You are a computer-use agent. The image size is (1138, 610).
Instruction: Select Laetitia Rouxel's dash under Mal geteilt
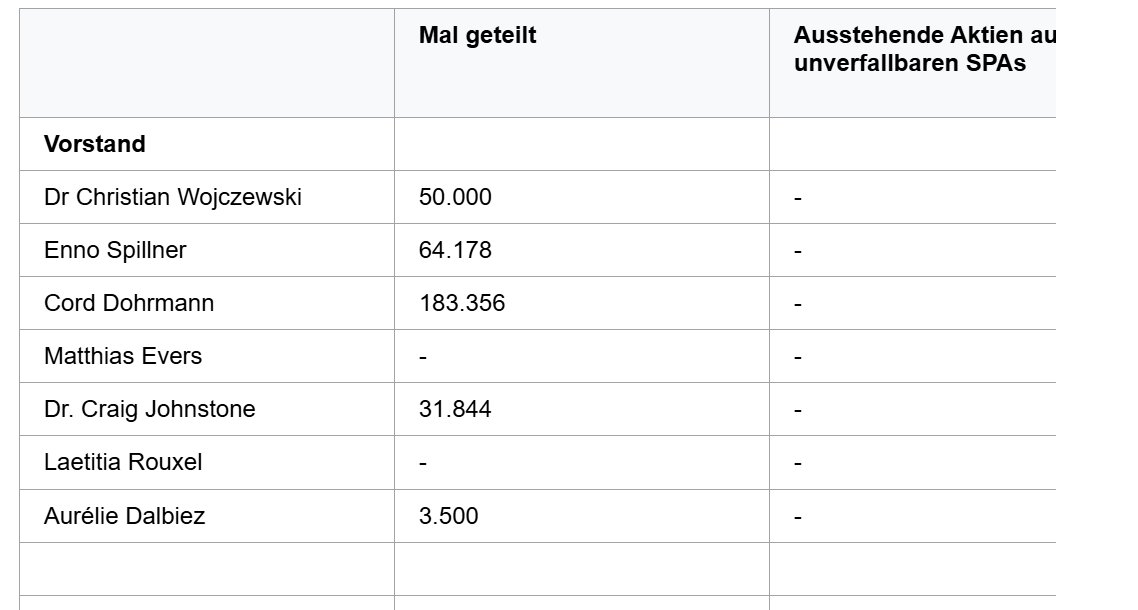click(423, 463)
